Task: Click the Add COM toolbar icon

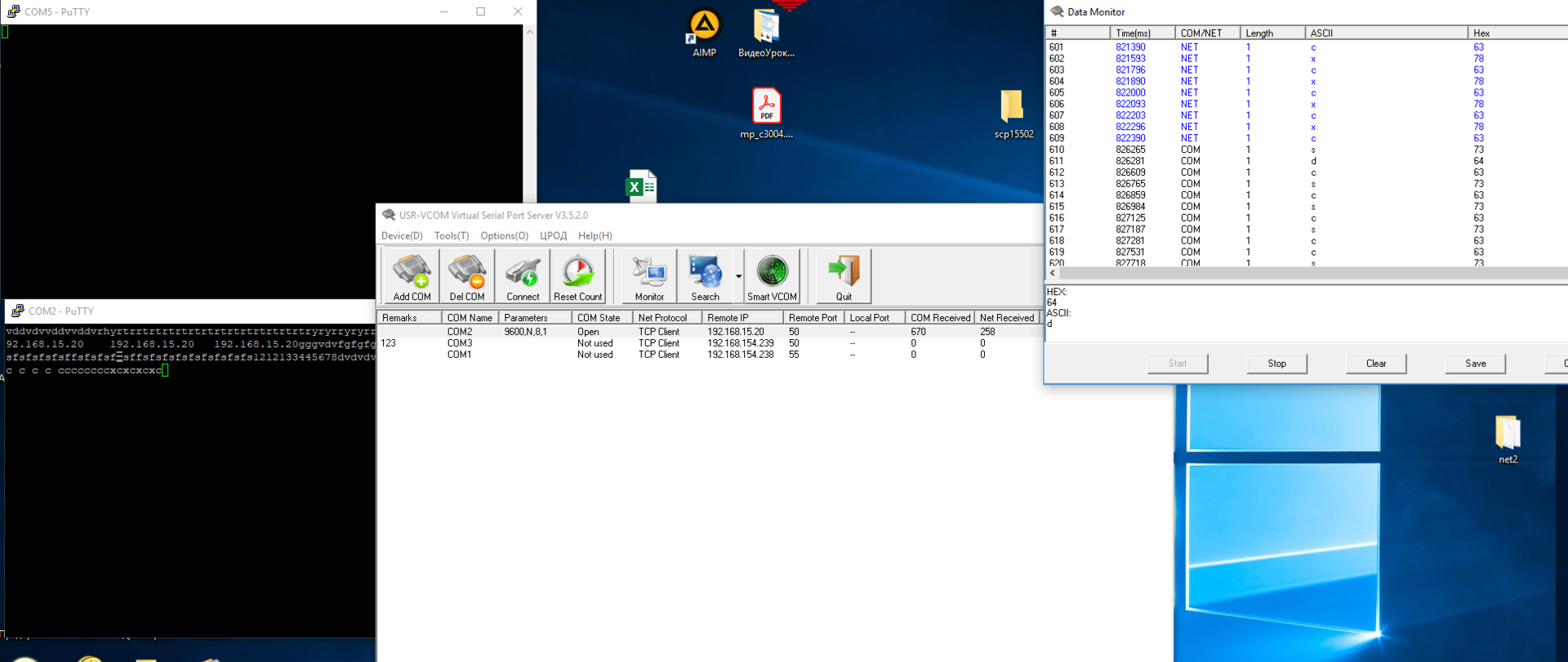Action: click(412, 277)
